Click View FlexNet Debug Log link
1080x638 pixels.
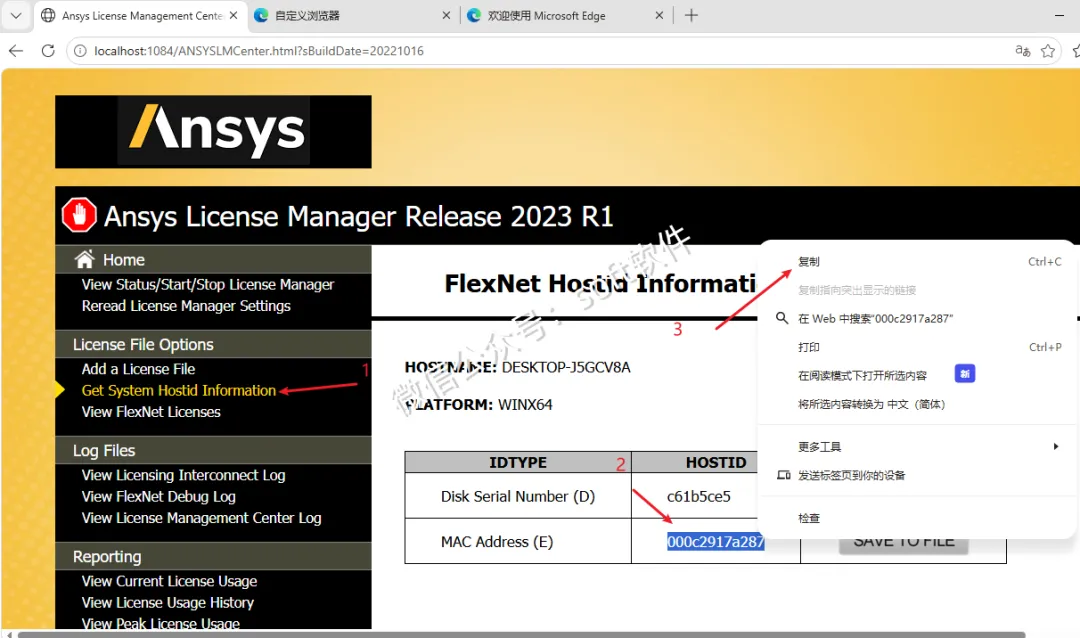[x=158, y=496]
